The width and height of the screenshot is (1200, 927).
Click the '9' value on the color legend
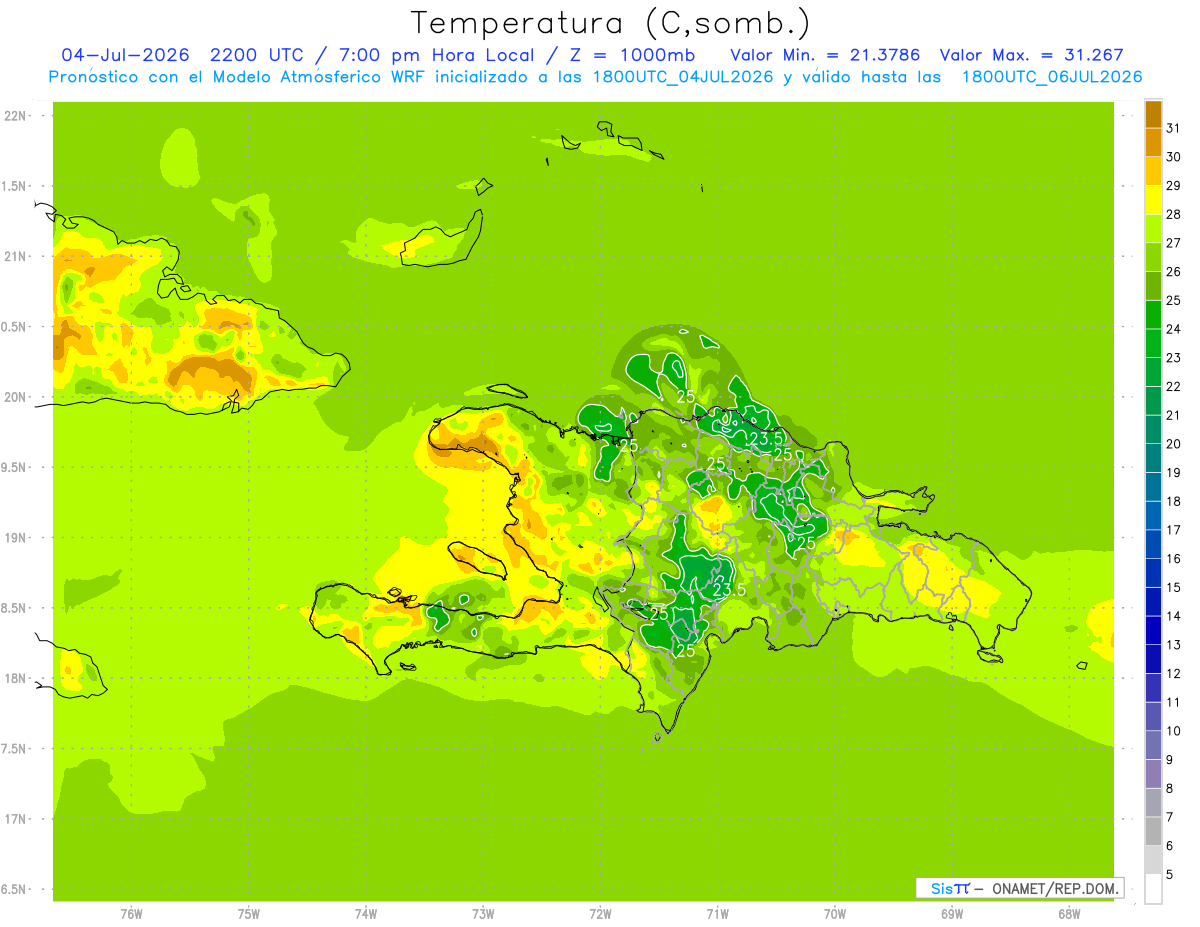1170,760
